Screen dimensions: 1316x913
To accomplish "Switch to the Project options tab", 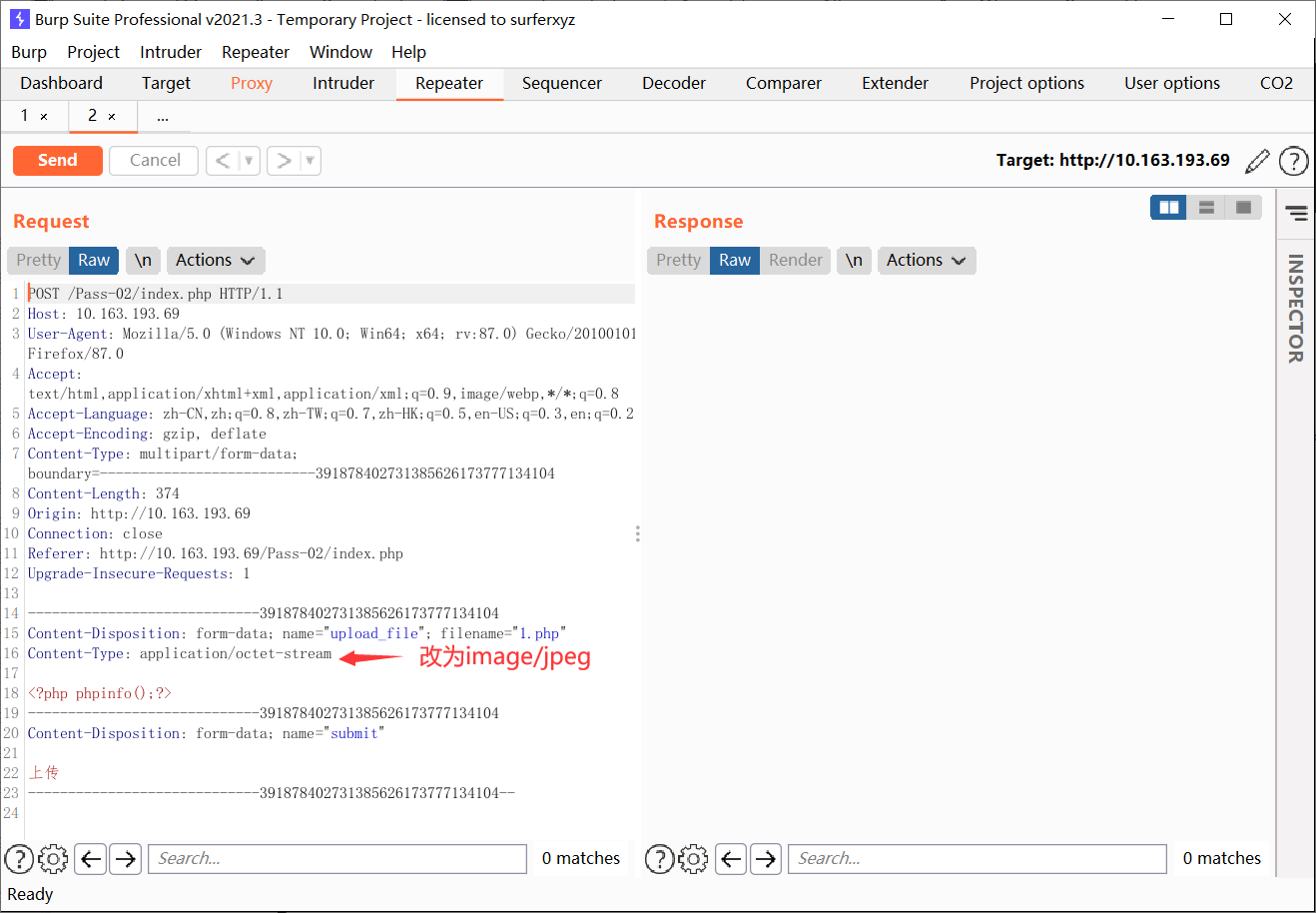I will click(x=1026, y=83).
